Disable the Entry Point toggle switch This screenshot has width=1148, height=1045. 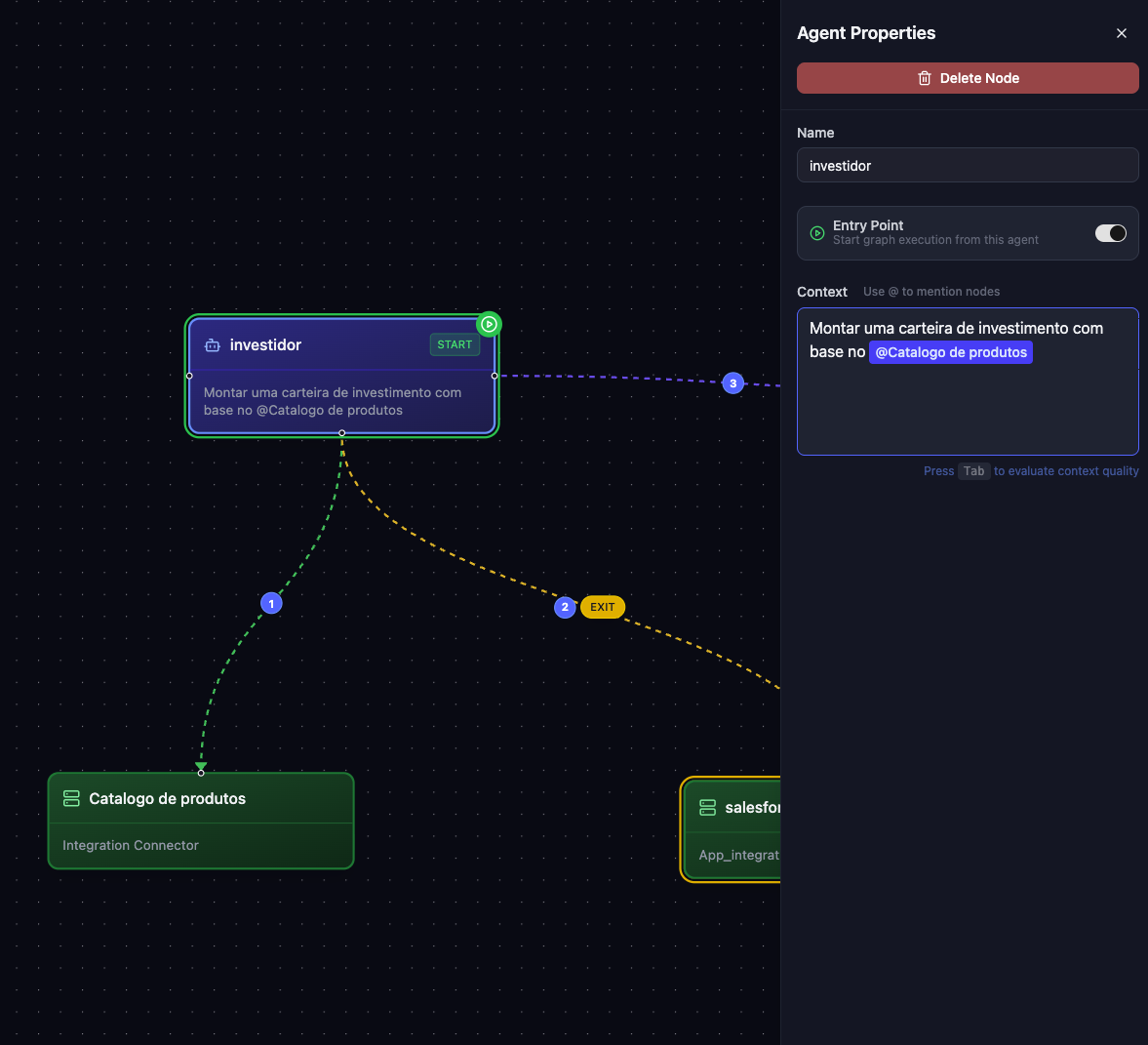tap(1110, 233)
